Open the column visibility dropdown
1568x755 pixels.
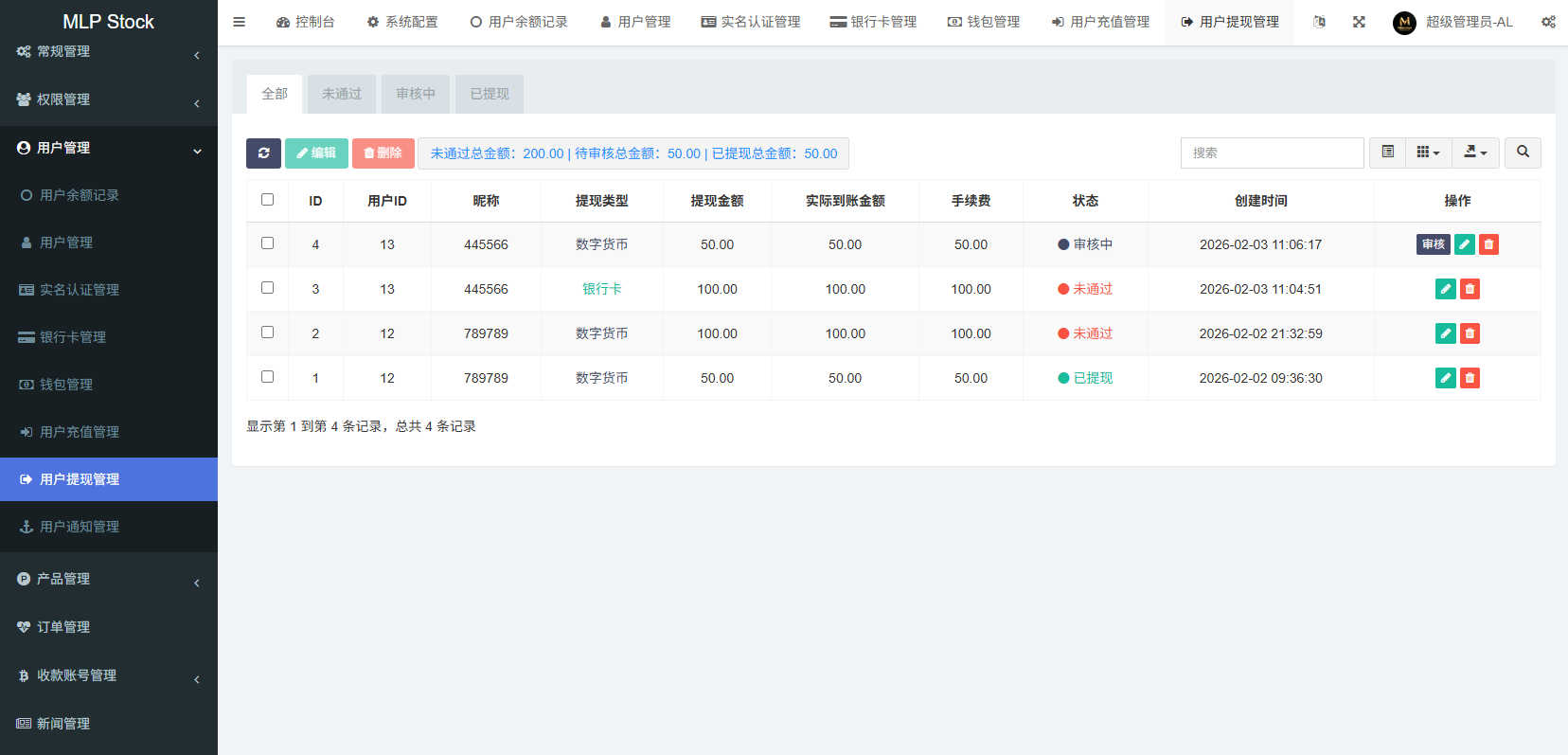[1428, 153]
